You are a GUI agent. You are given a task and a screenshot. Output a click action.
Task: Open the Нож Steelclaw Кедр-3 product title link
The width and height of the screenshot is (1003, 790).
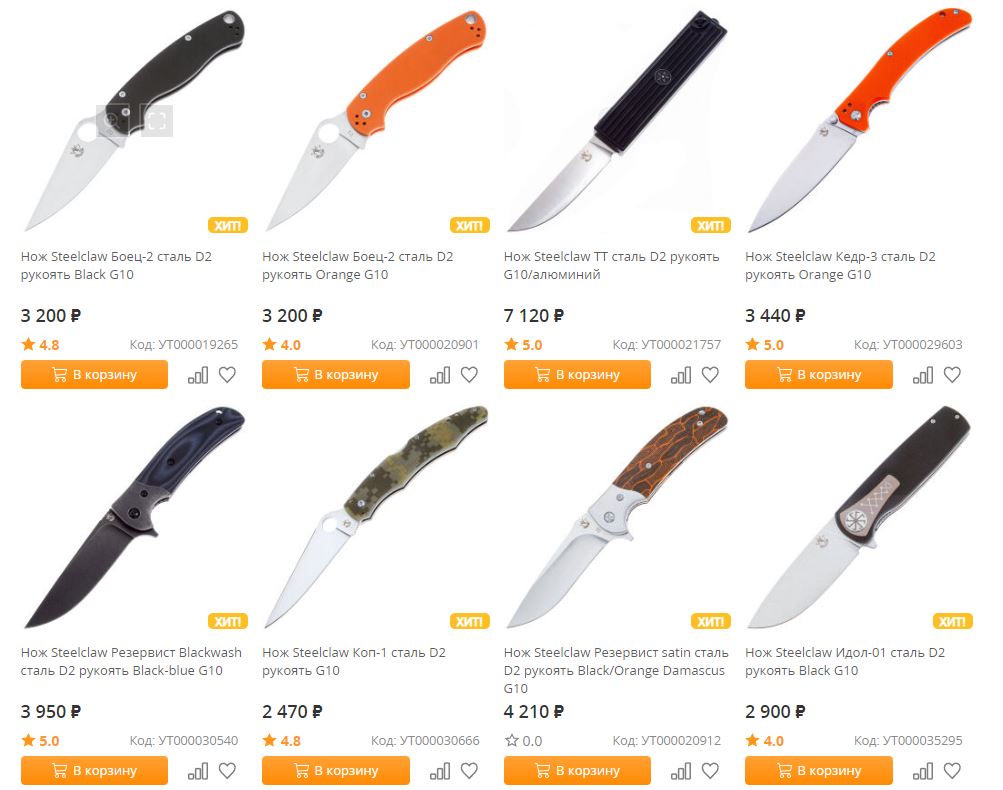click(x=840, y=265)
